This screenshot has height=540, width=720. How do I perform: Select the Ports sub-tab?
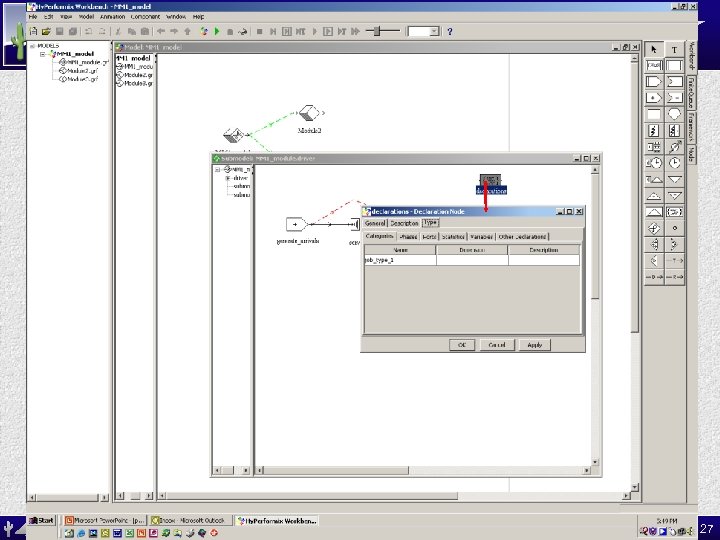[x=429, y=236]
